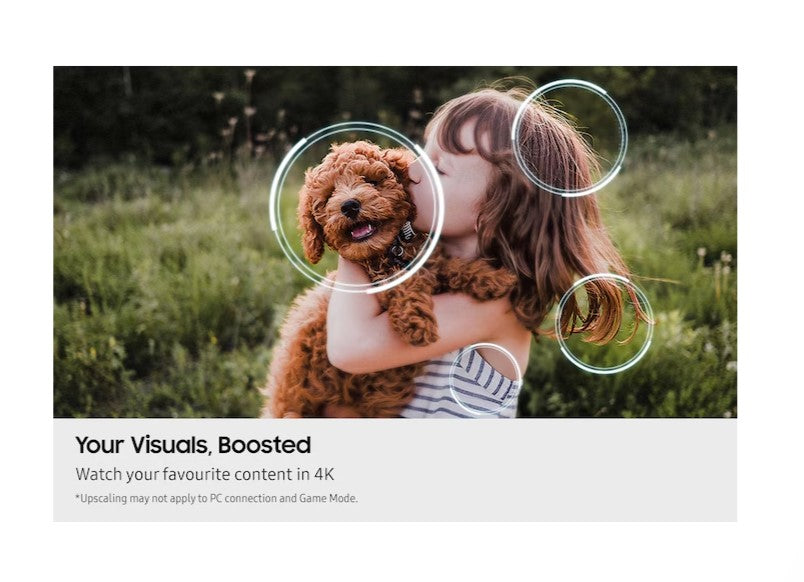Click the puppy's black nose
The width and height of the screenshot is (804, 582).
(x=350, y=208)
